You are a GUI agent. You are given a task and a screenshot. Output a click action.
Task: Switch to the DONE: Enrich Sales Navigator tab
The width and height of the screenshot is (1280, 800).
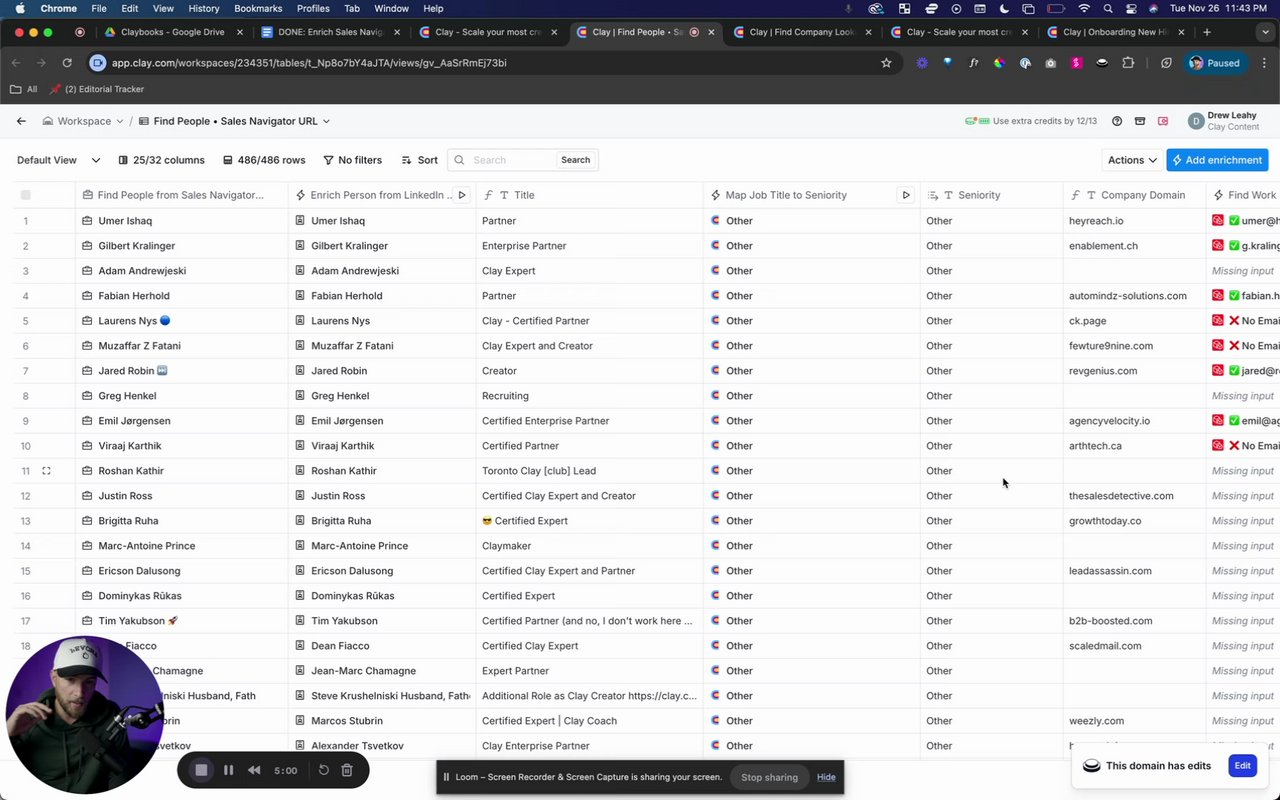[329, 32]
